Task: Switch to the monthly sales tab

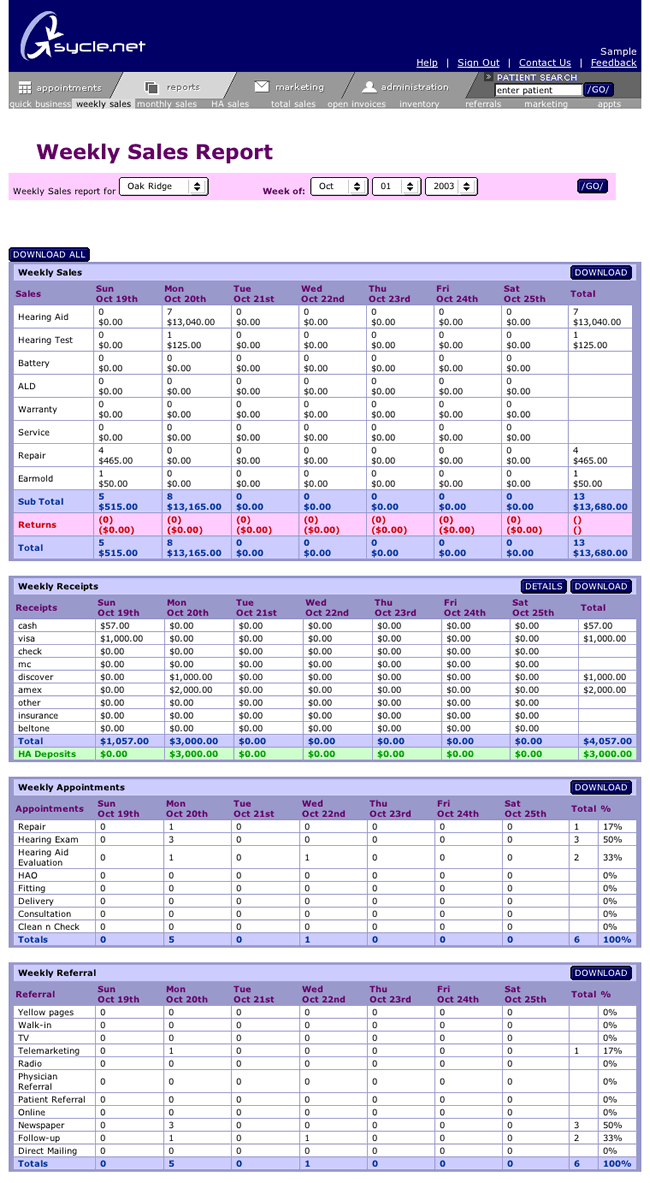Action: pyautogui.click(x=166, y=104)
